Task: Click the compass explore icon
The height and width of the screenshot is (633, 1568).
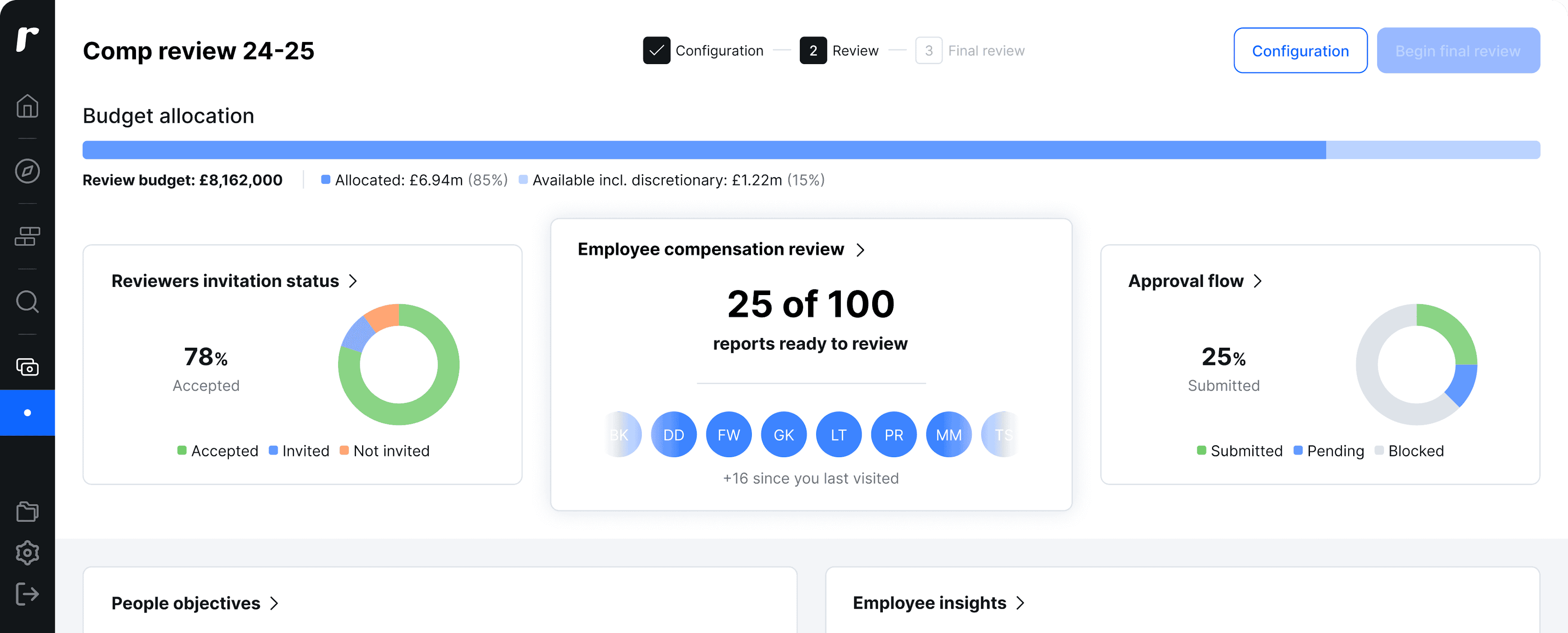Action: point(27,171)
